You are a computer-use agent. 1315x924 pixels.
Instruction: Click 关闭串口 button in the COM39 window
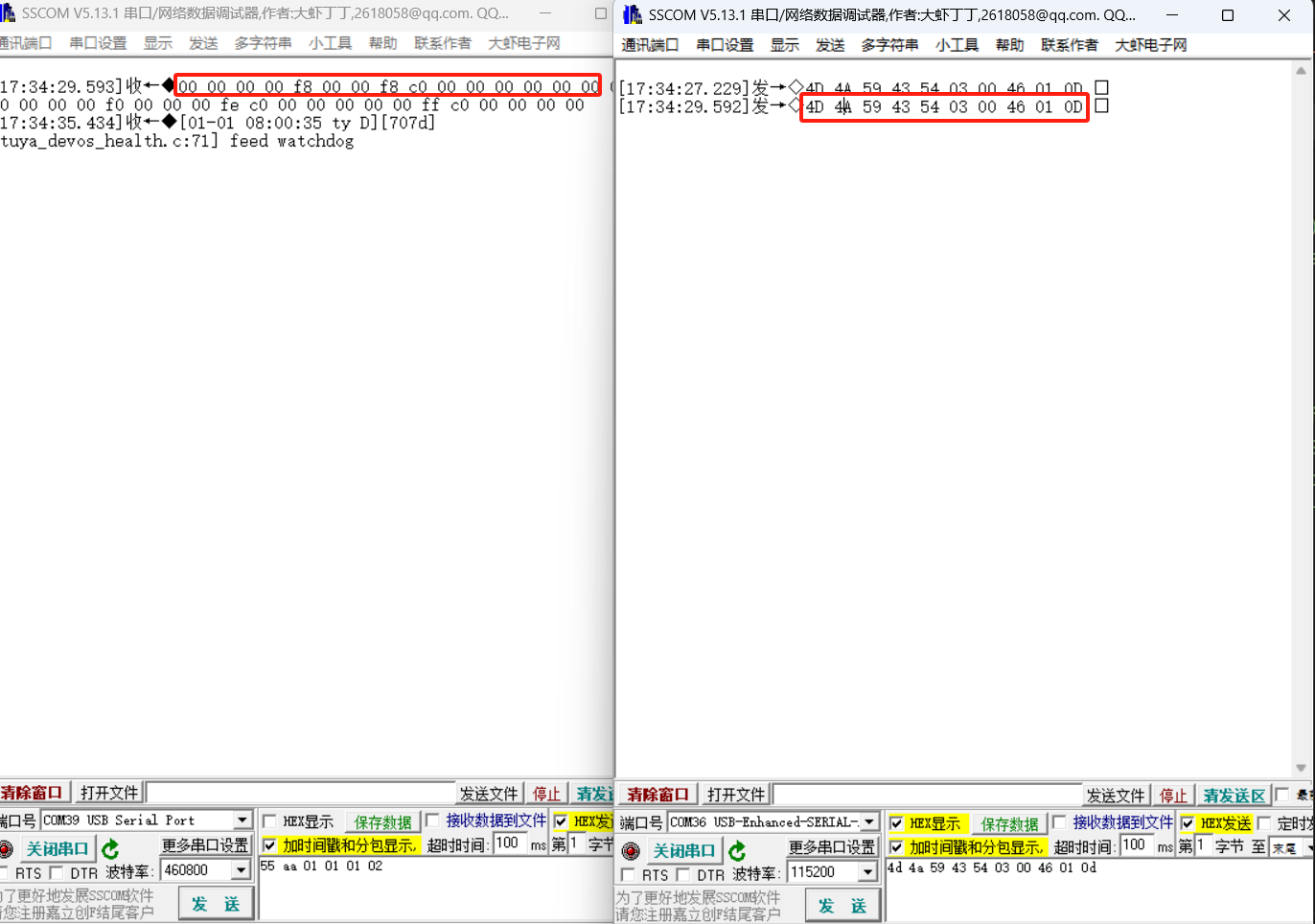click(57, 849)
